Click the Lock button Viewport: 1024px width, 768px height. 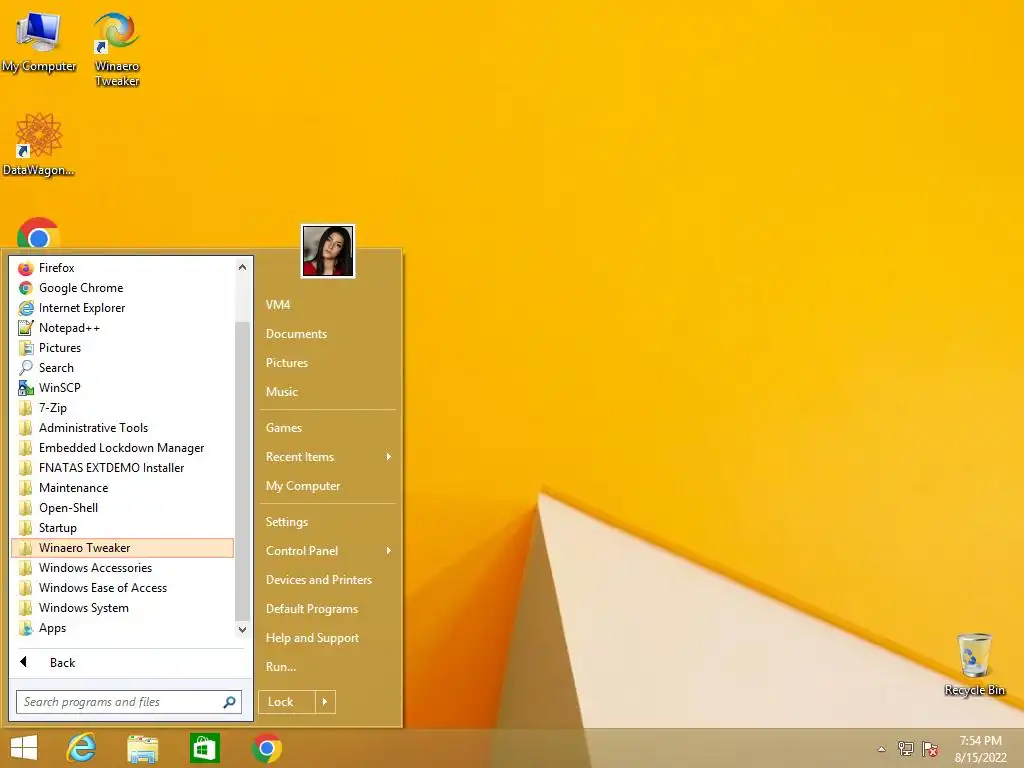click(x=287, y=702)
